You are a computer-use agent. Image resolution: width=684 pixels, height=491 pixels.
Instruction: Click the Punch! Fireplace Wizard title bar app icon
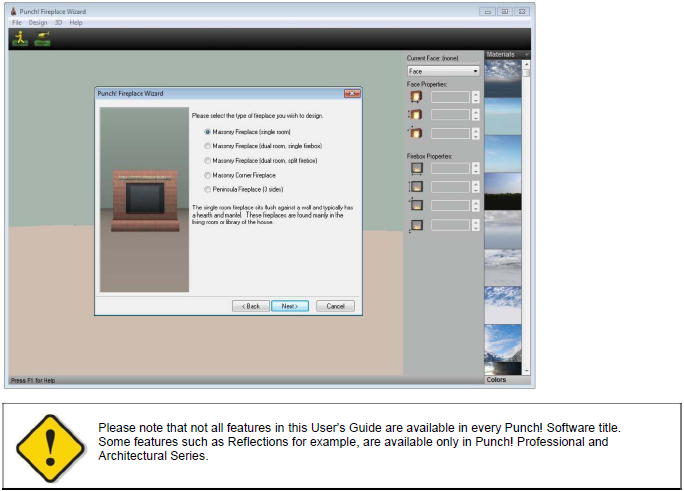(14, 11)
